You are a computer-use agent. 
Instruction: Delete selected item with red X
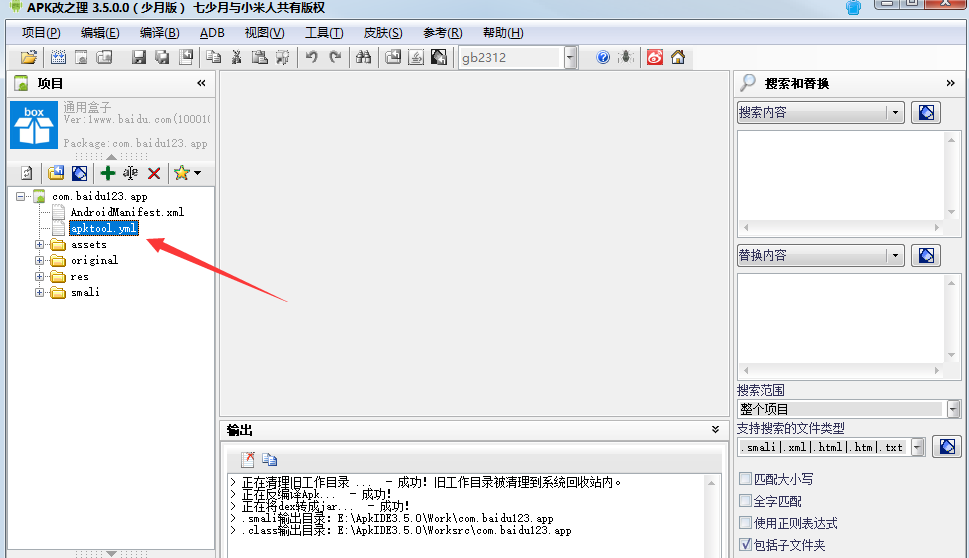154,173
